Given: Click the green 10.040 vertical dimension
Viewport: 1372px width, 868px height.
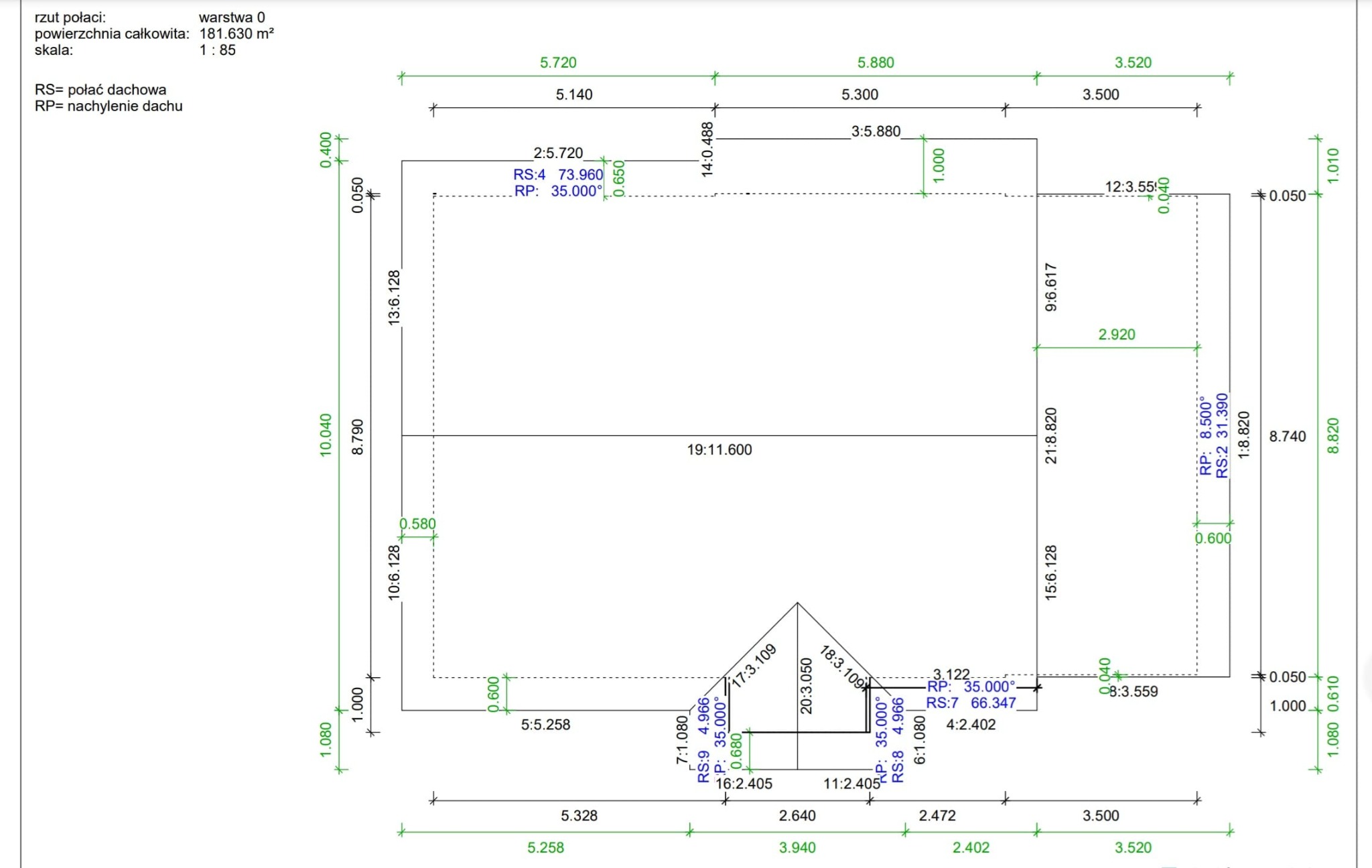Looking at the screenshot, I should (326, 435).
